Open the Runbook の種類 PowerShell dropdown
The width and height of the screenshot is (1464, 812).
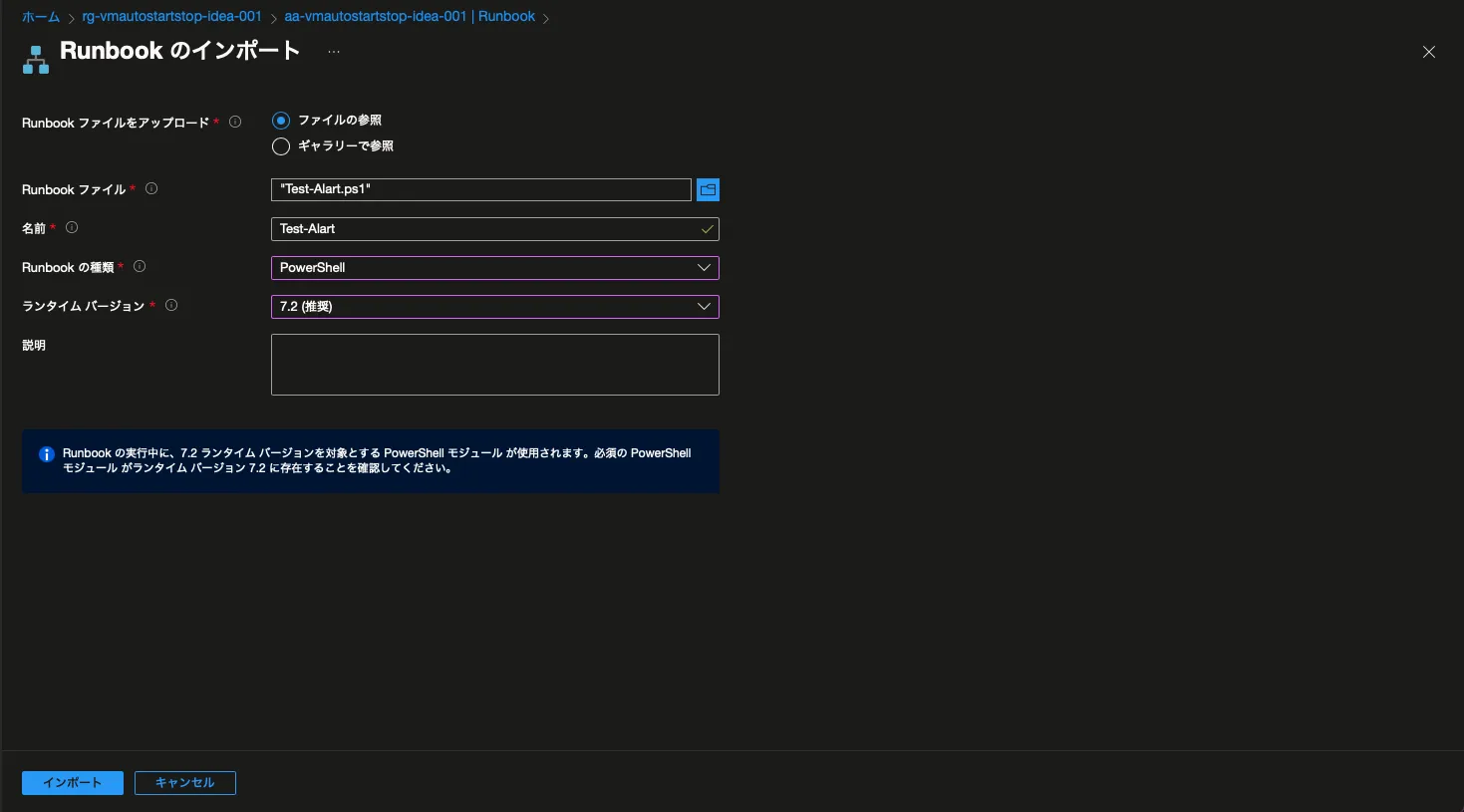click(x=495, y=268)
